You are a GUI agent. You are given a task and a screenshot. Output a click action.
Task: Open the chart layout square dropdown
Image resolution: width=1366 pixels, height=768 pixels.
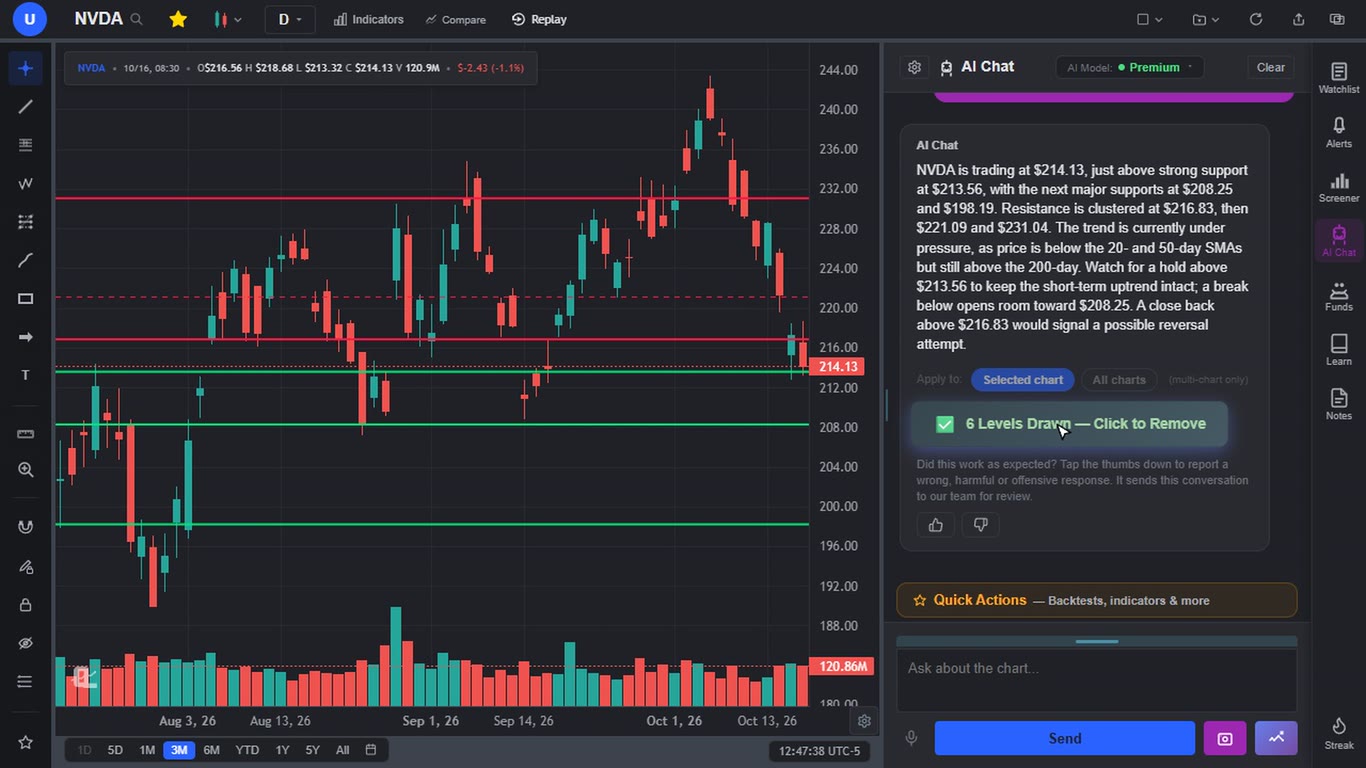[x=1150, y=19]
